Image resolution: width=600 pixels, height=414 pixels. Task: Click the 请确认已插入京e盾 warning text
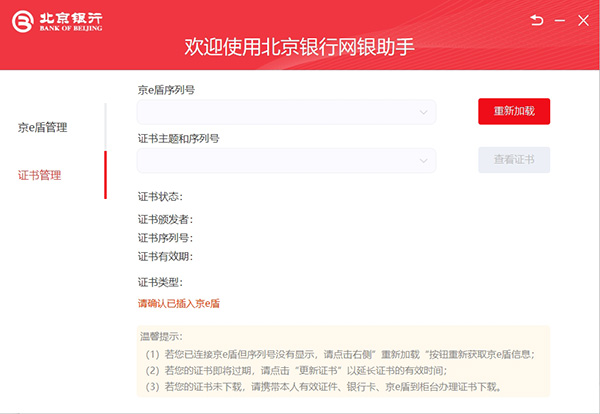point(179,303)
